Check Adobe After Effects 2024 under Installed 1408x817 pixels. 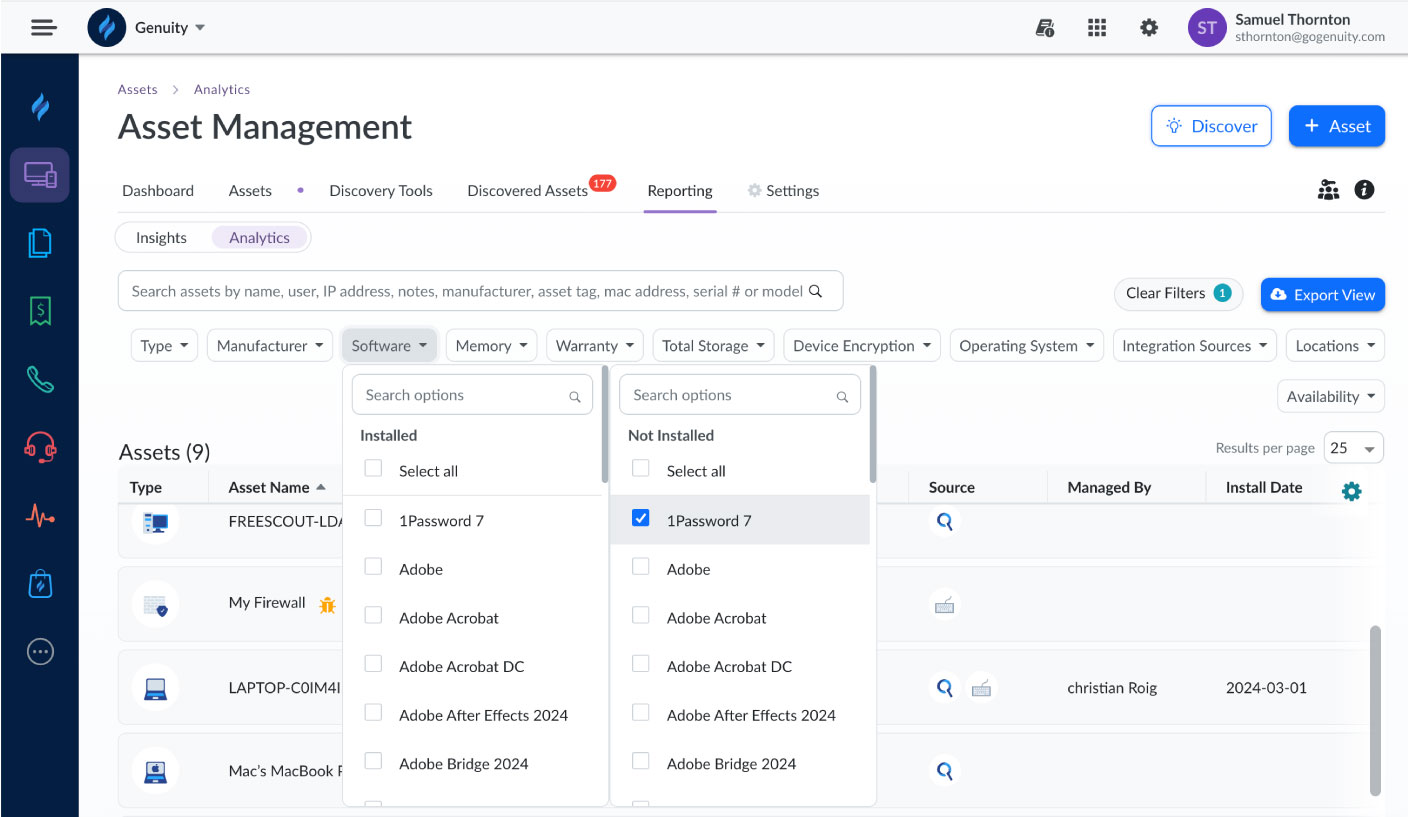(x=373, y=713)
